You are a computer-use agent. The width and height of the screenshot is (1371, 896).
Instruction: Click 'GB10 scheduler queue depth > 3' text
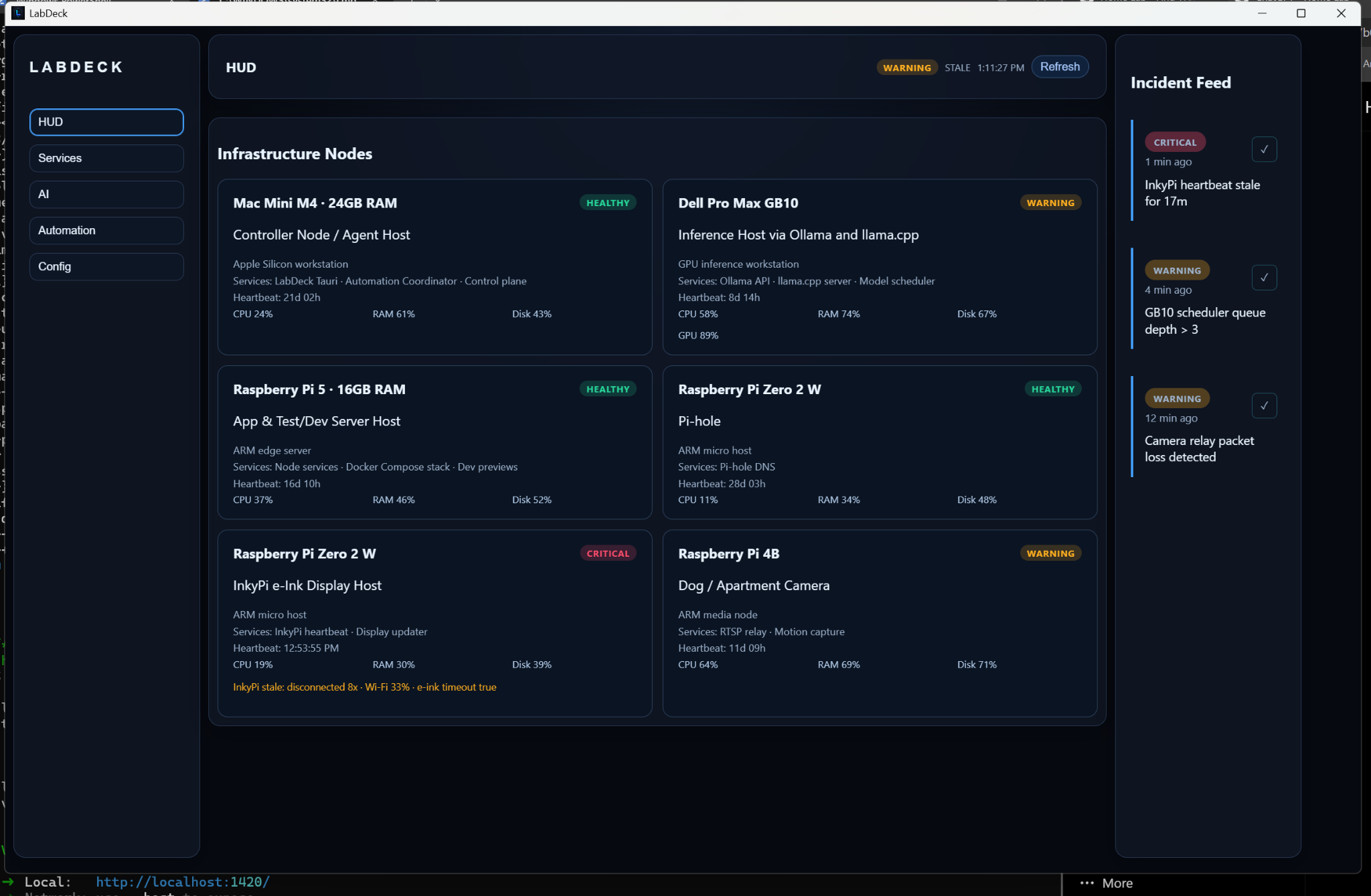pyautogui.click(x=1205, y=321)
